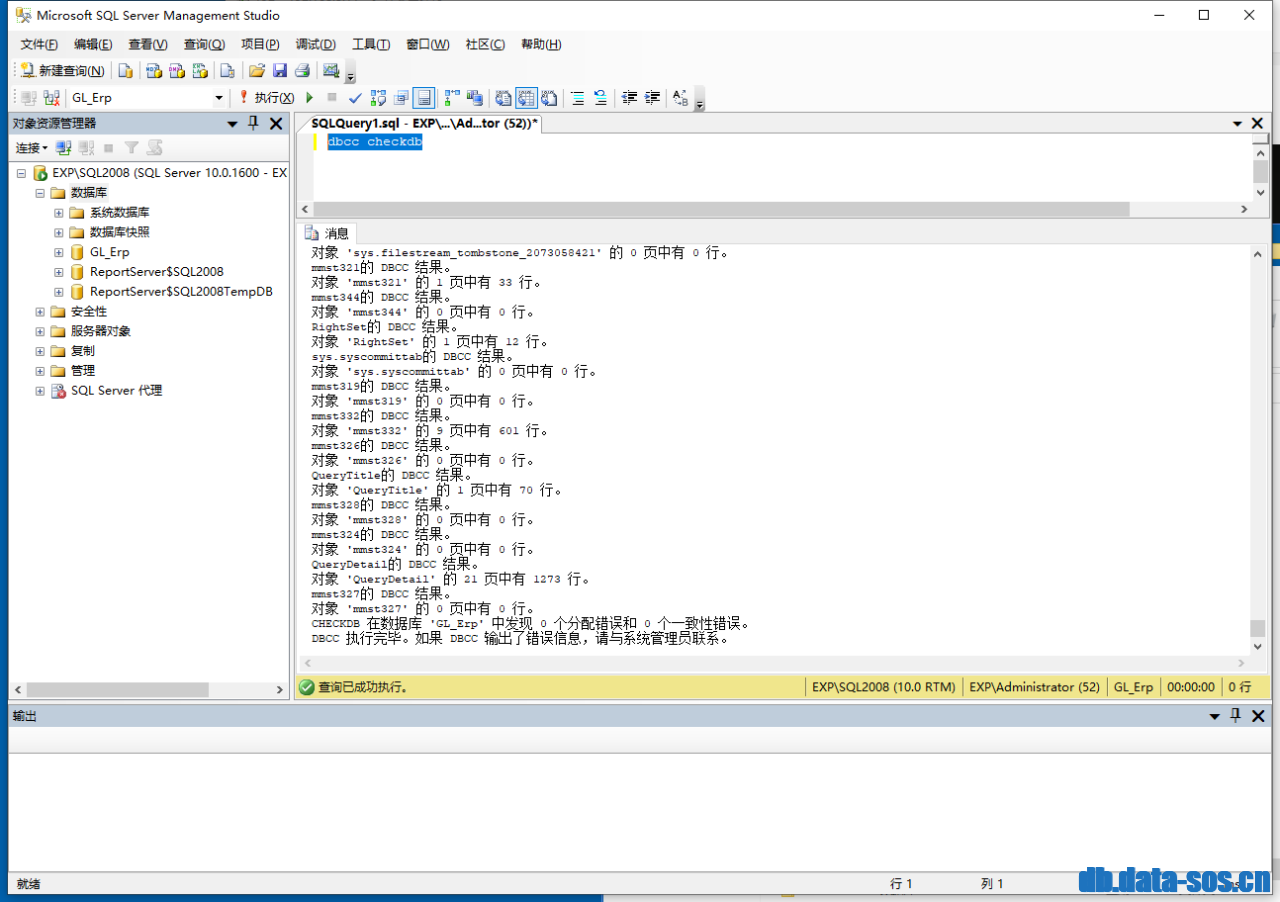Expand the 系统数据库 tree node

coord(58,212)
